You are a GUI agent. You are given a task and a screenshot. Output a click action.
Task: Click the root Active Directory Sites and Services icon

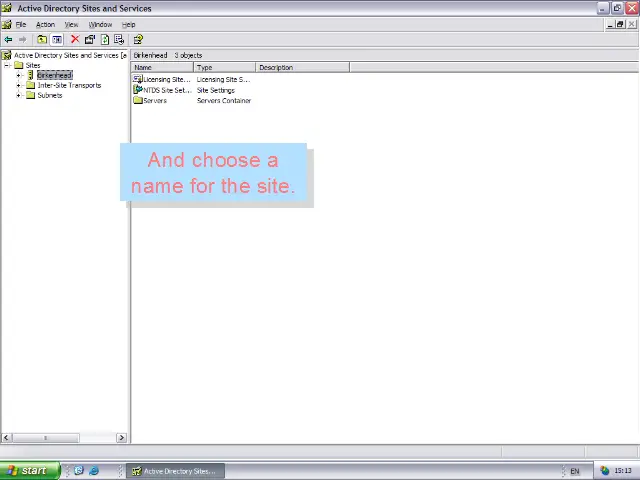[7, 55]
